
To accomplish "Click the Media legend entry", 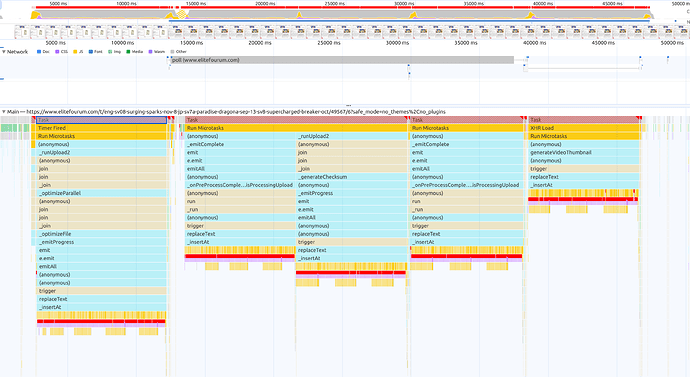I will point(135,52).
